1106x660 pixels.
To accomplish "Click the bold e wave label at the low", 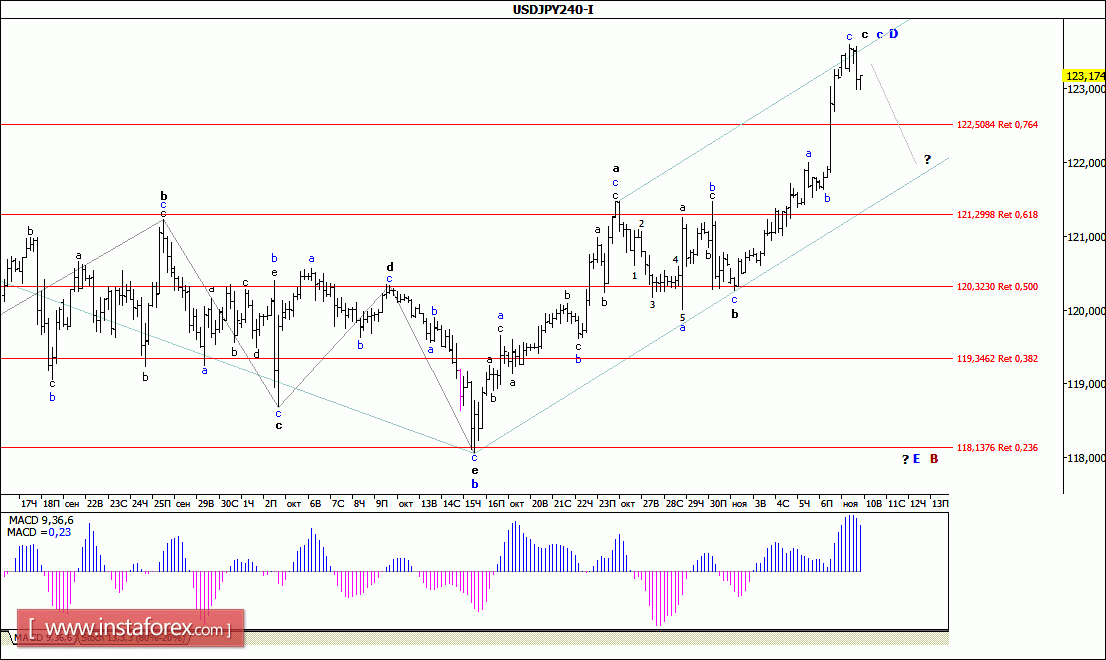I will click(475, 470).
